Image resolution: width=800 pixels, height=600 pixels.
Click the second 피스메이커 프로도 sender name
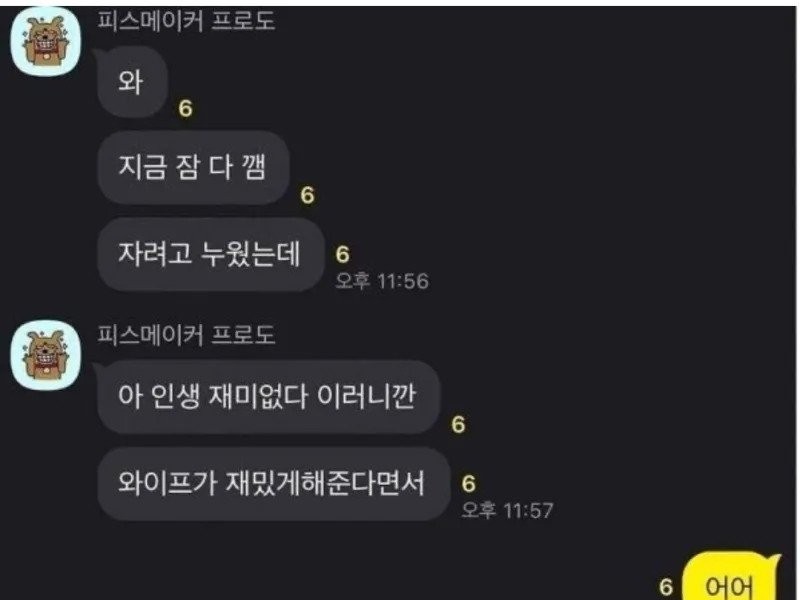coord(186,335)
